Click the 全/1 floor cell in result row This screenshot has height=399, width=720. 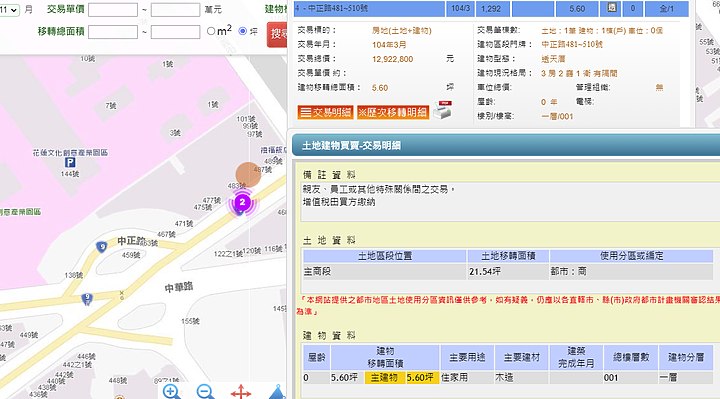click(666, 8)
